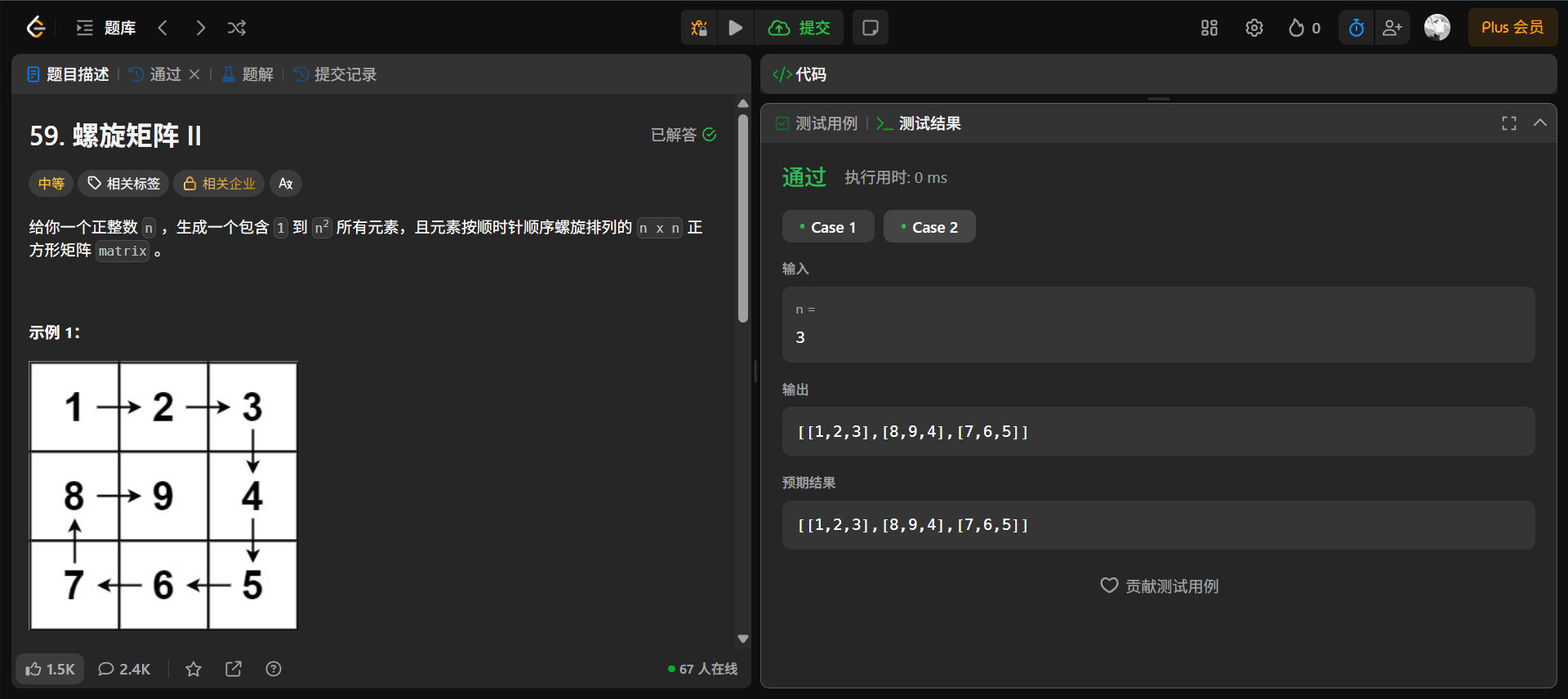Click the scroll down arrow in description
The image size is (1568, 699).
(743, 639)
